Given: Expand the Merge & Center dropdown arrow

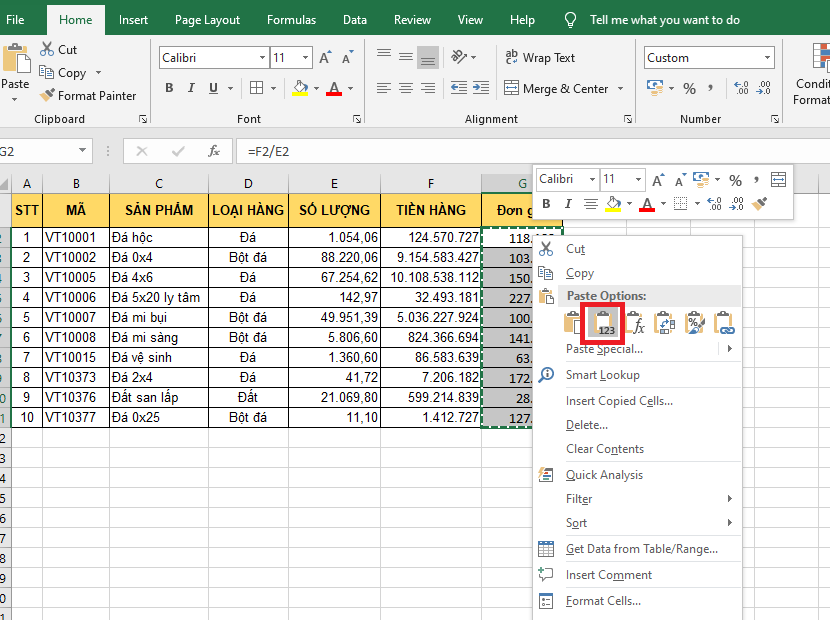Looking at the screenshot, I should (620, 89).
